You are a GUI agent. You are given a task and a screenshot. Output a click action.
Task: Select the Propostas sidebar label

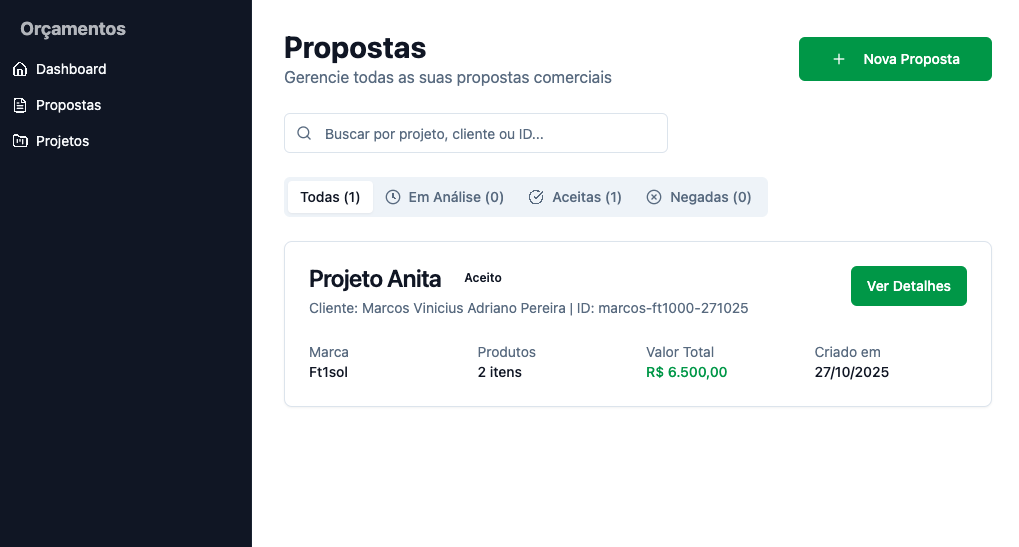[69, 106]
